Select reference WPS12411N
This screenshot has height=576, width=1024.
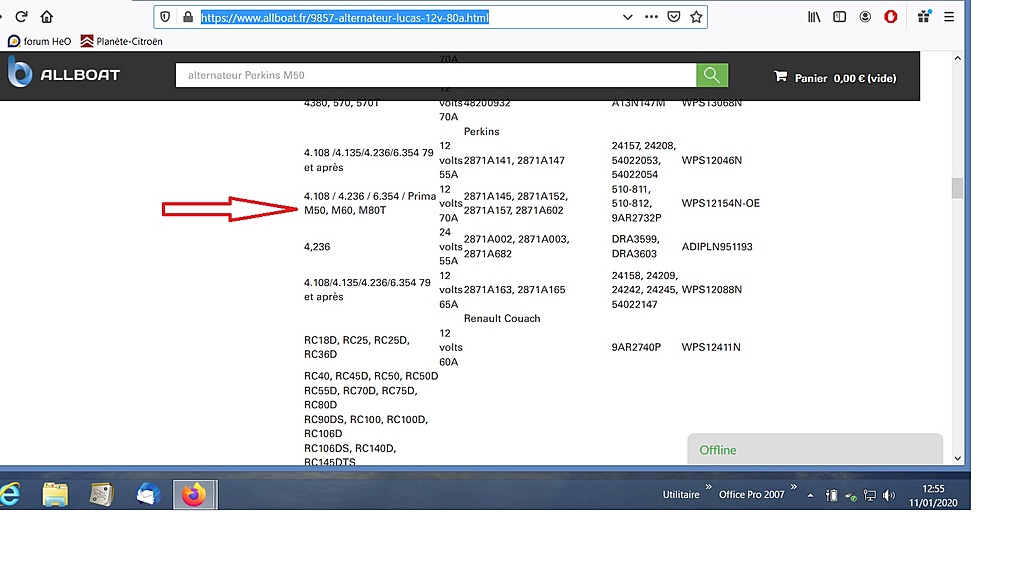tap(711, 347)
